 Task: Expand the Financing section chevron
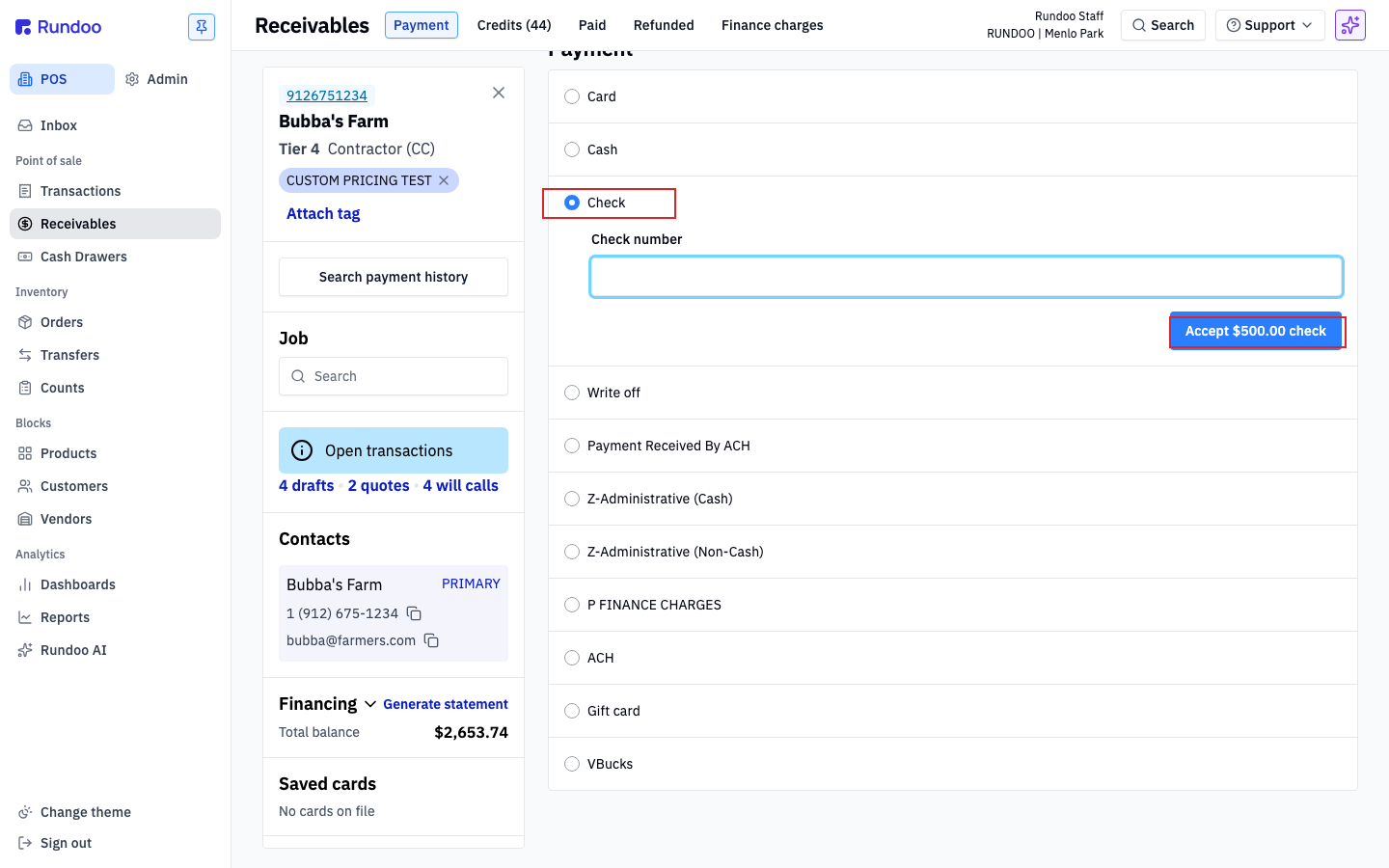pyautogui.click(x=370, y=704)
